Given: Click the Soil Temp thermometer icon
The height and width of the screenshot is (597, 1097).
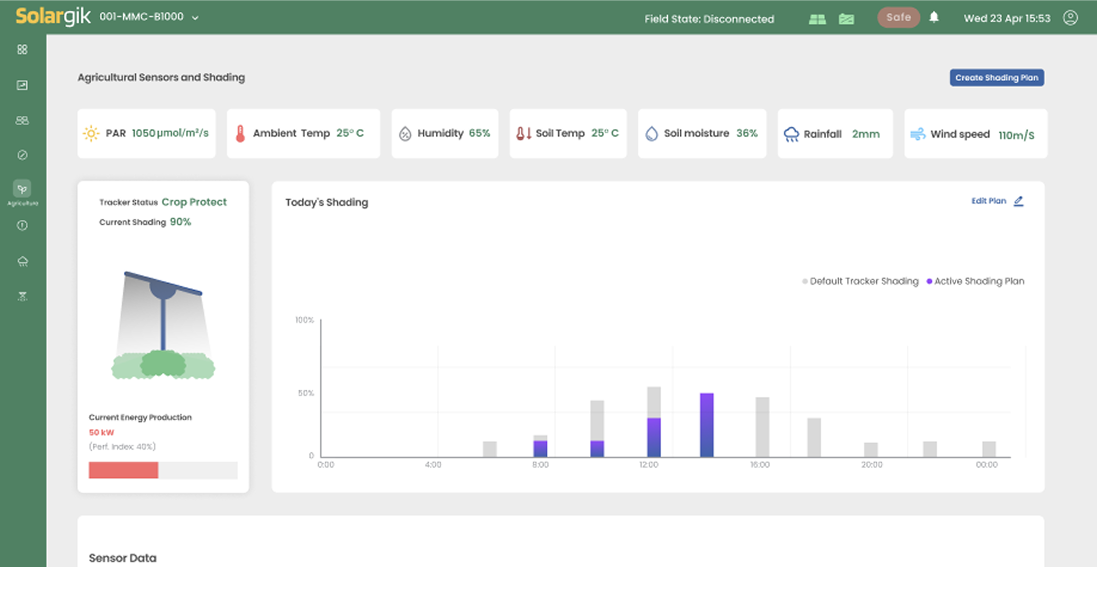Looking at the screenshot, I should tap(523, 133).
